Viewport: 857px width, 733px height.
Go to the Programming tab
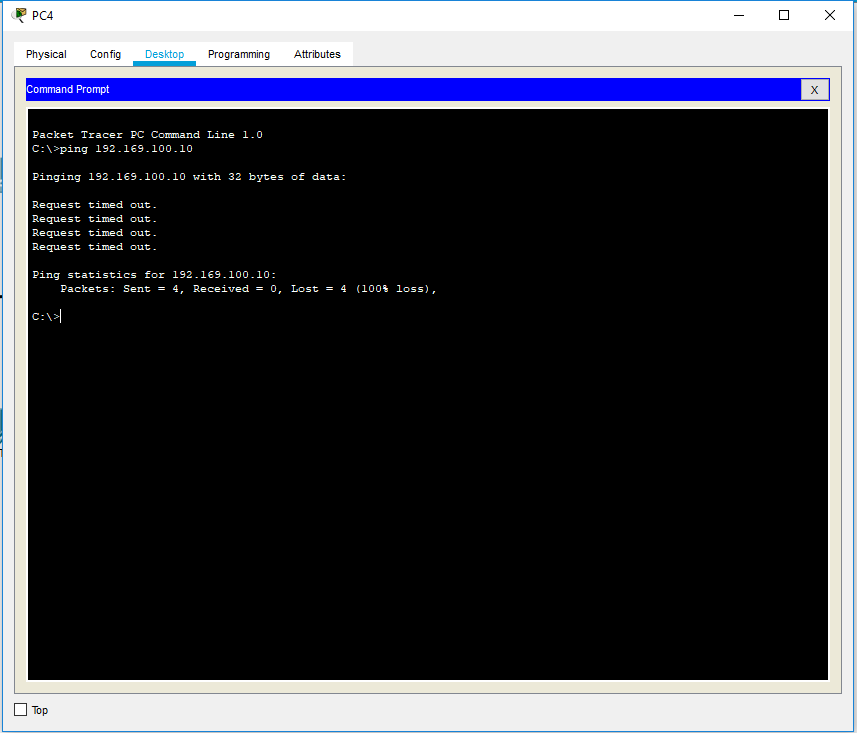coord(239,55)
